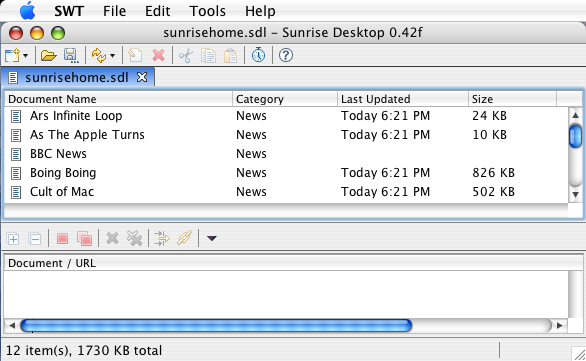
Task: Click the window resize grip corner
Action: tap(579, 354)
